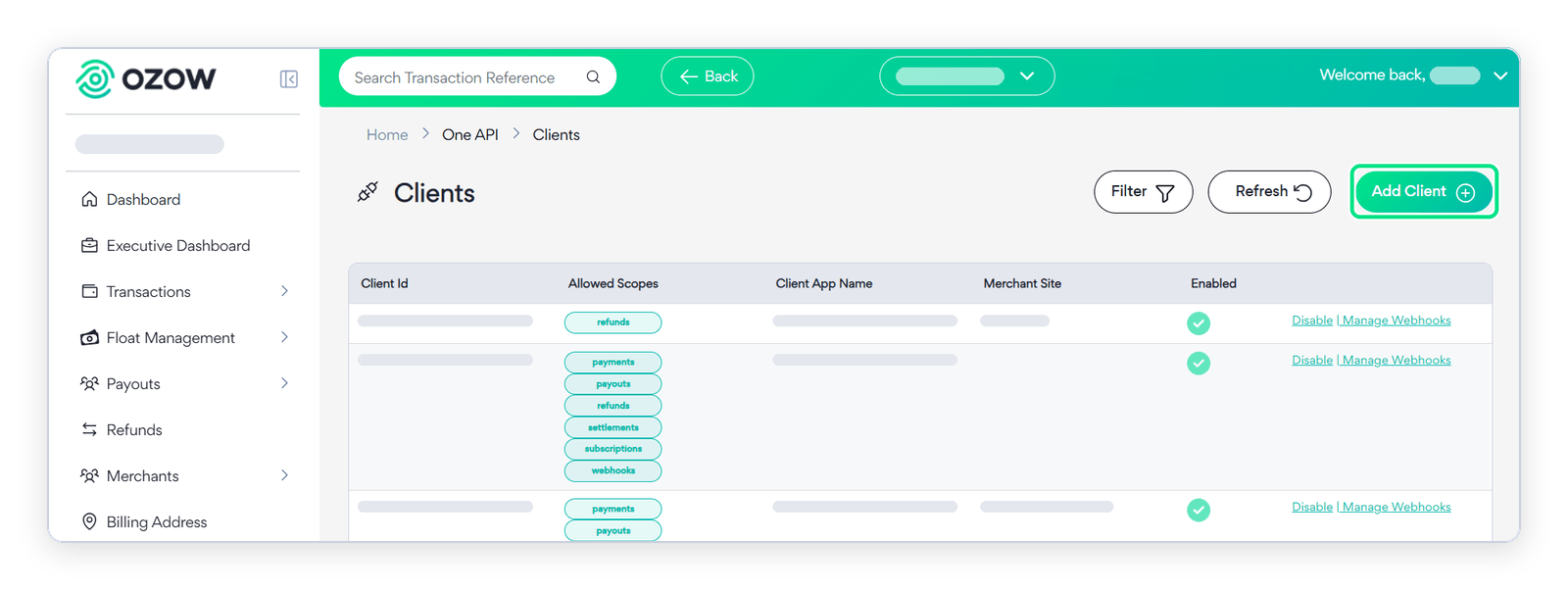Expand the Float Management submenu chevron
Viewport: 1568px width, 590px height.
point(284,337)
